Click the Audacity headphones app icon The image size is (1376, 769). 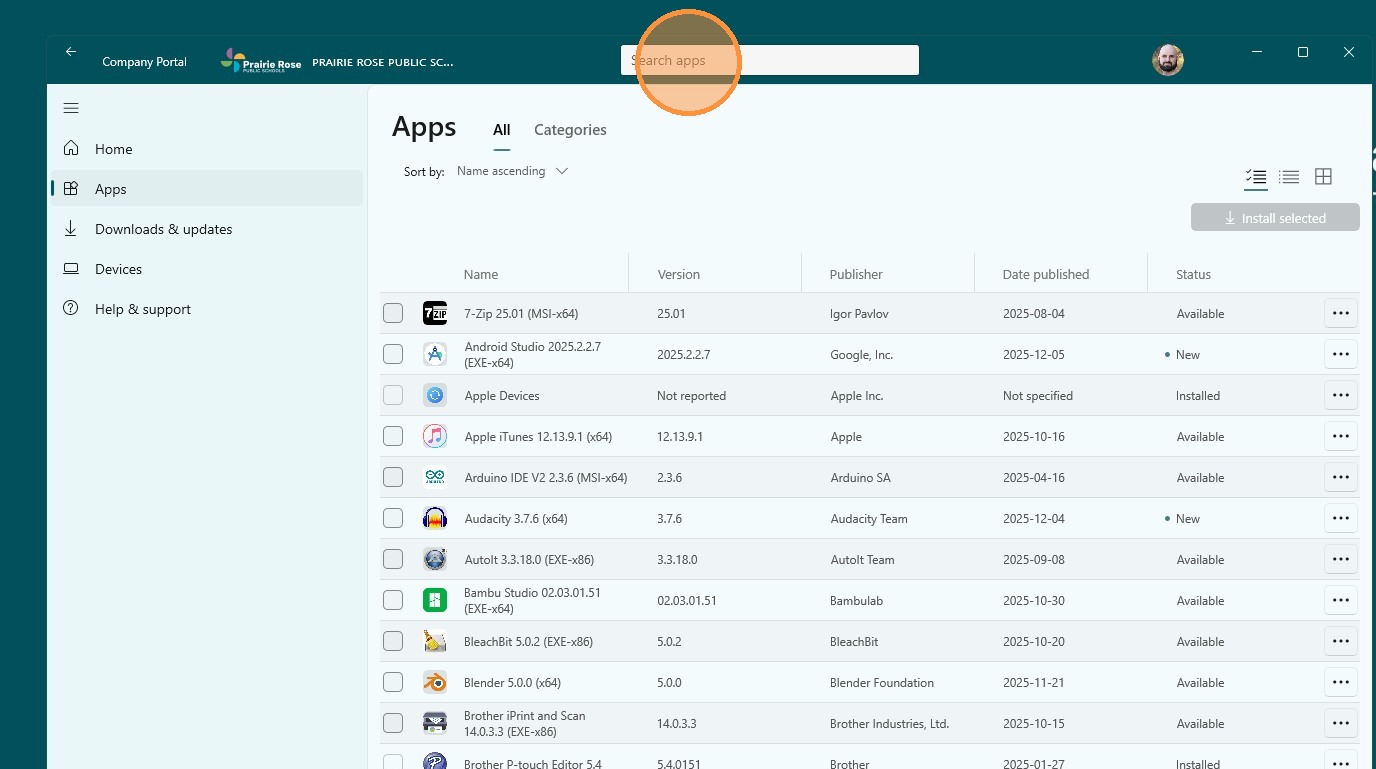(434, 519)
